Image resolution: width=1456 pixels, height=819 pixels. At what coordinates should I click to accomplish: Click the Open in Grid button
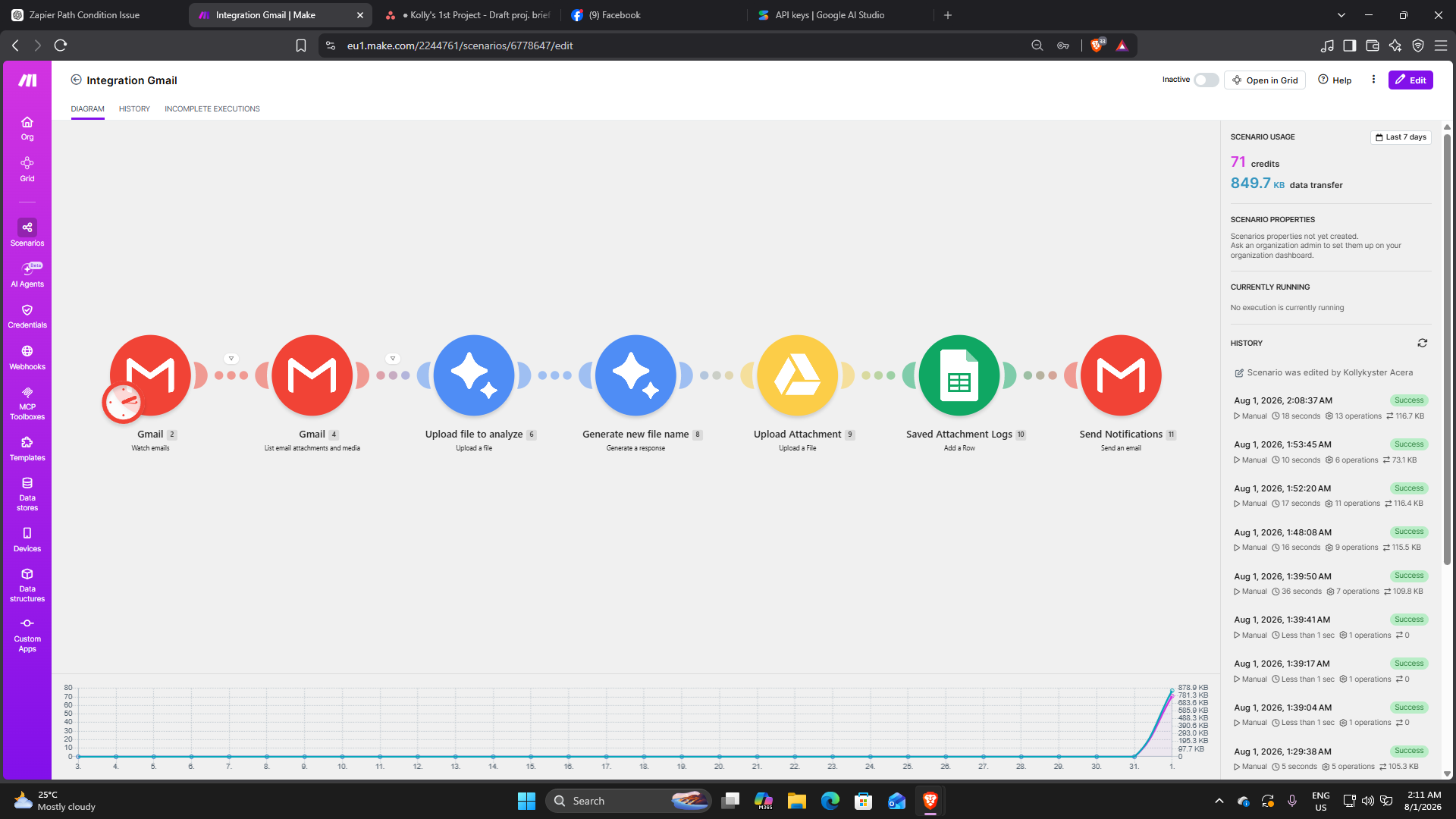coord(1265,80)
